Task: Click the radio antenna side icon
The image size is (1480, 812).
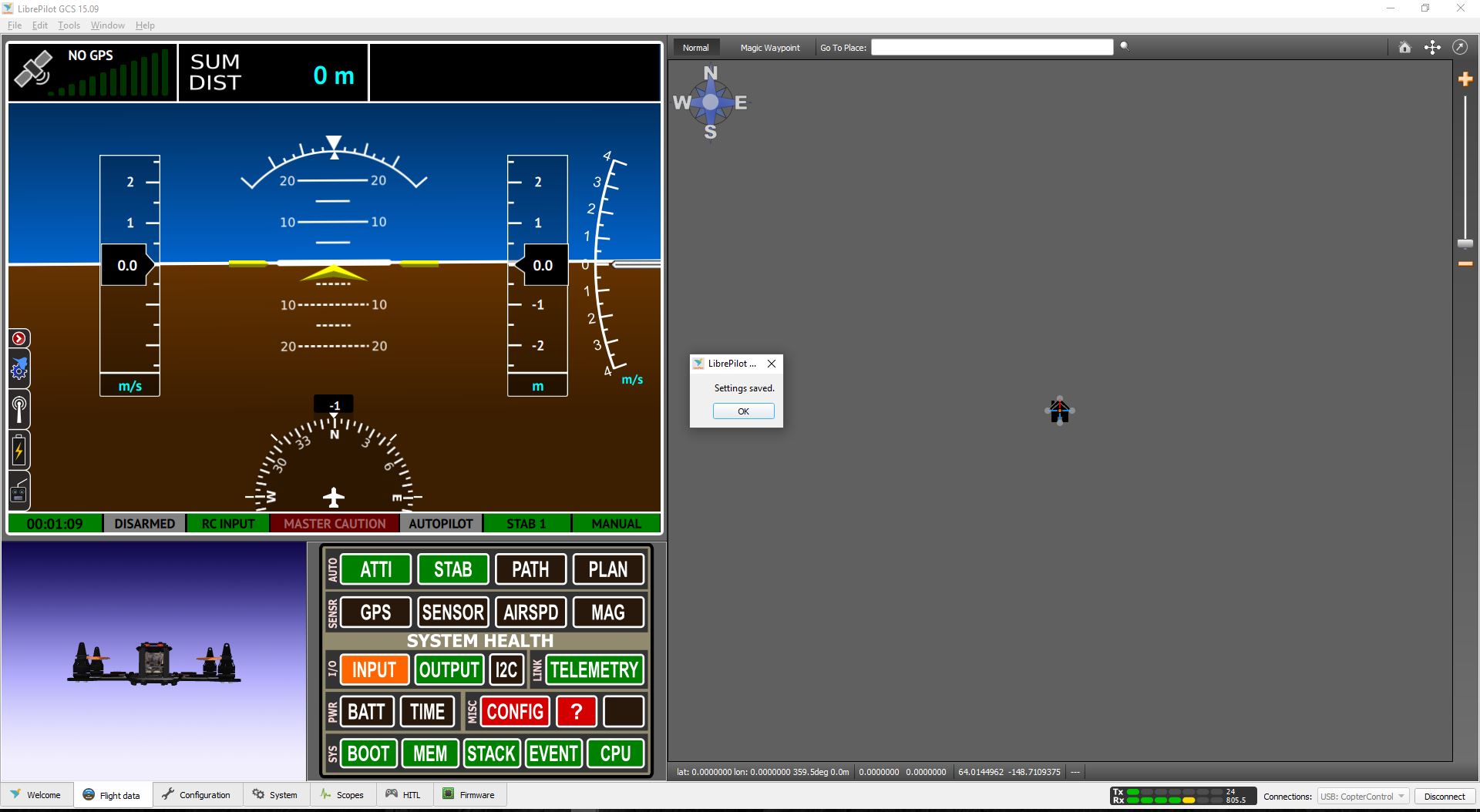Action: click(19, 409)
